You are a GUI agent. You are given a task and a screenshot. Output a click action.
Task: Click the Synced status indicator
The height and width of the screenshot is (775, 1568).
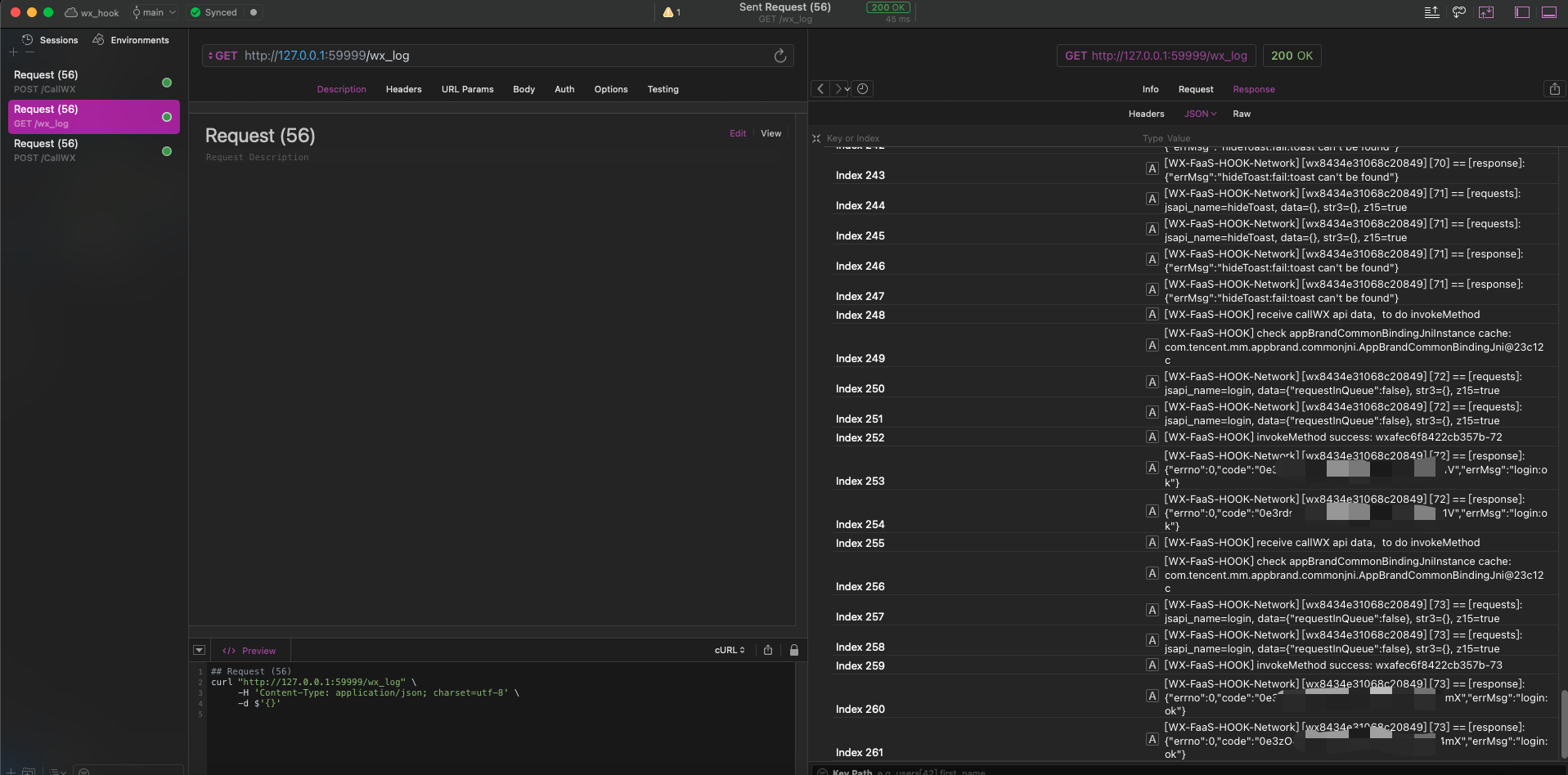tap(213, 12)
